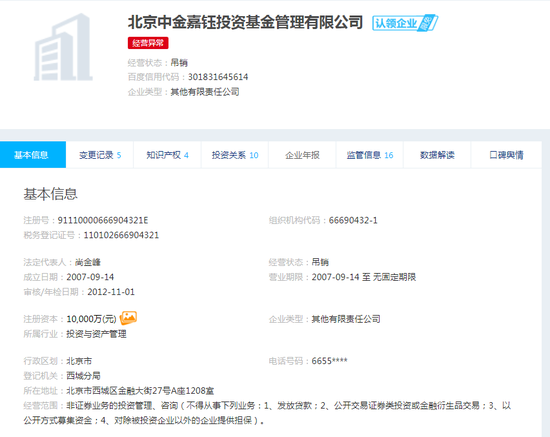Click header enterprise type 其他有限责任公司
The width and height of the screenshot is (550, 437).
point(205,92)
